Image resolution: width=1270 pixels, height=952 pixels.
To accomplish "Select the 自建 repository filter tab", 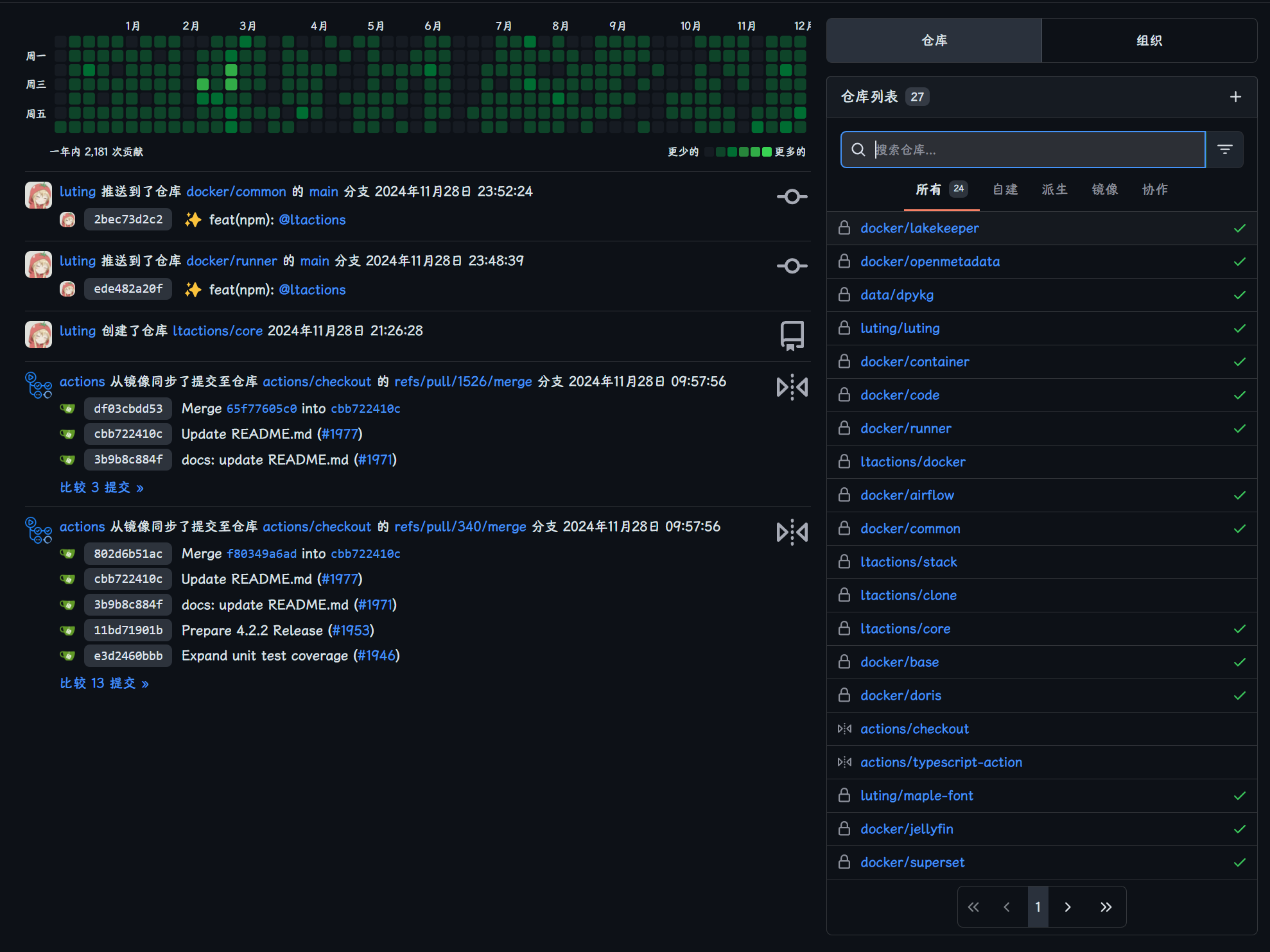I will point(1005,189).
